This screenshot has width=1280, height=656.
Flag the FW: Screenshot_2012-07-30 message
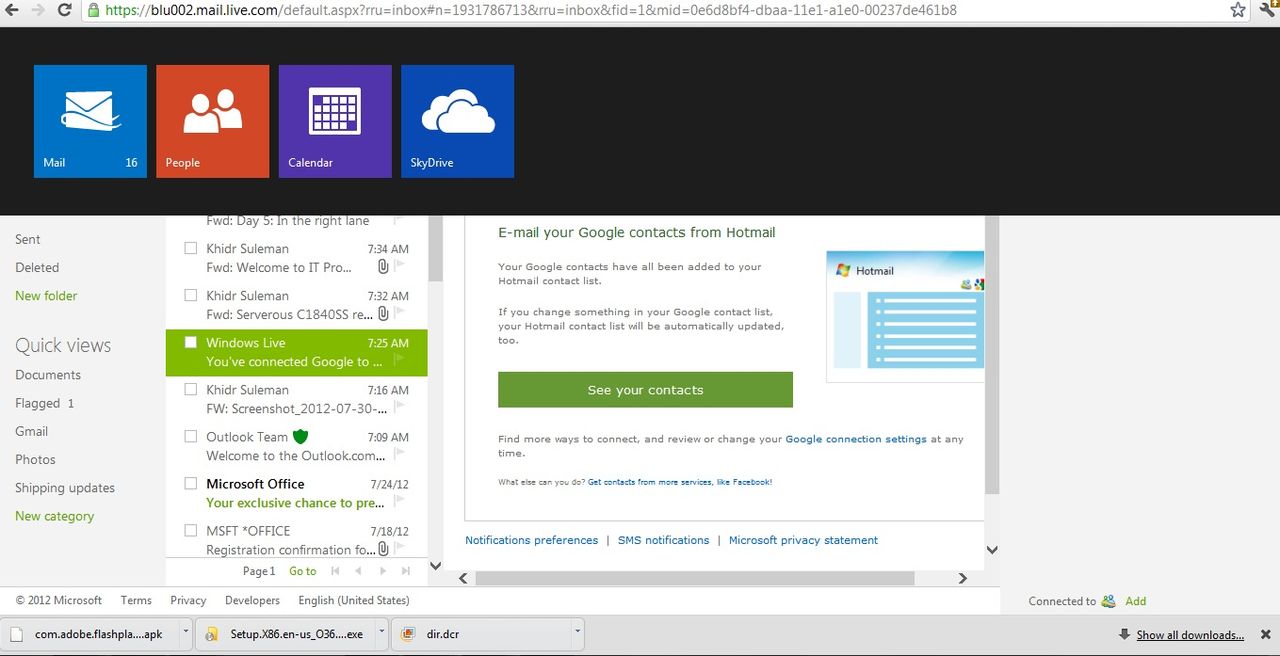point(400,408)
